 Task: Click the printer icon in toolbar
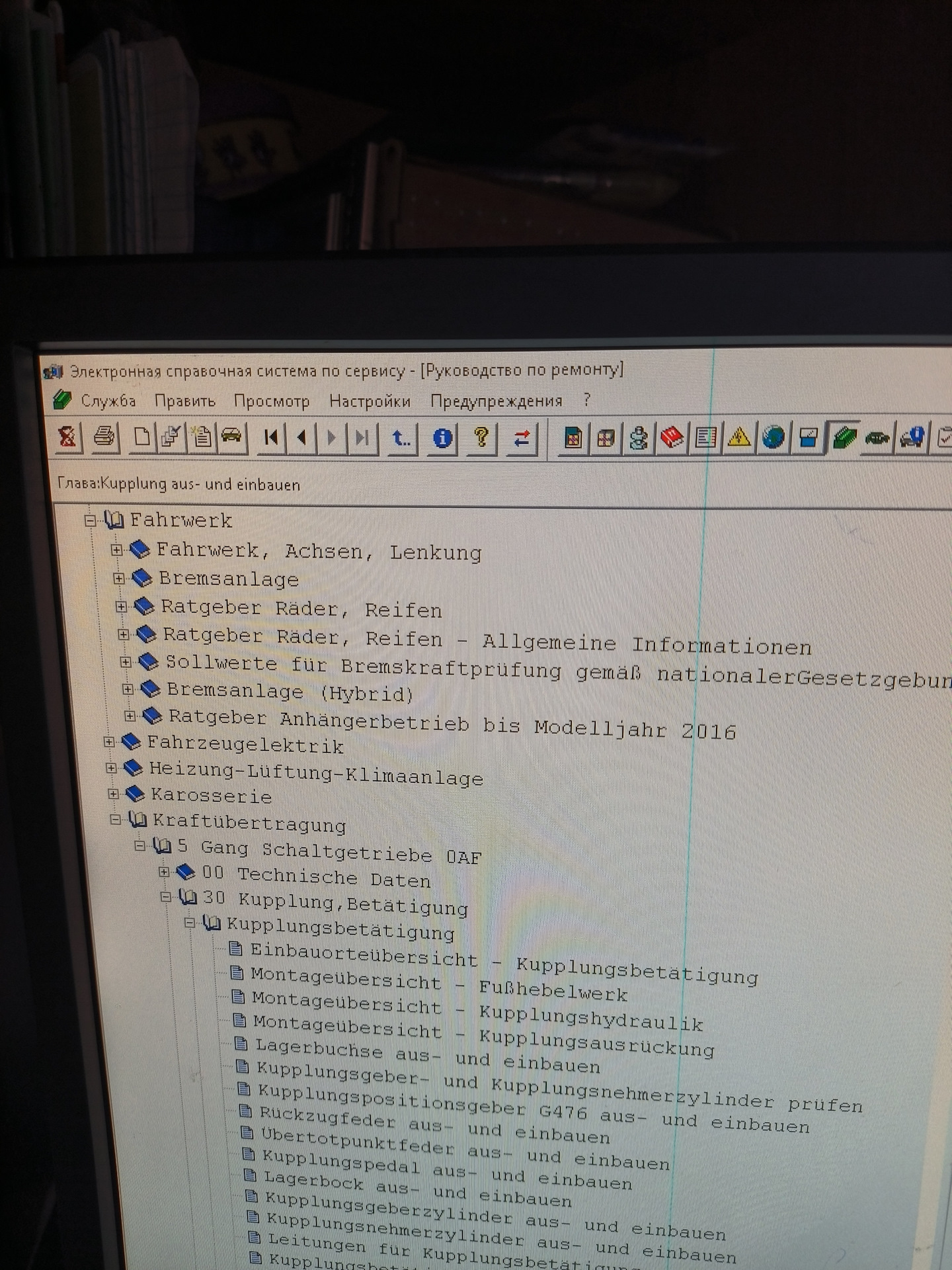click(104, 437)
